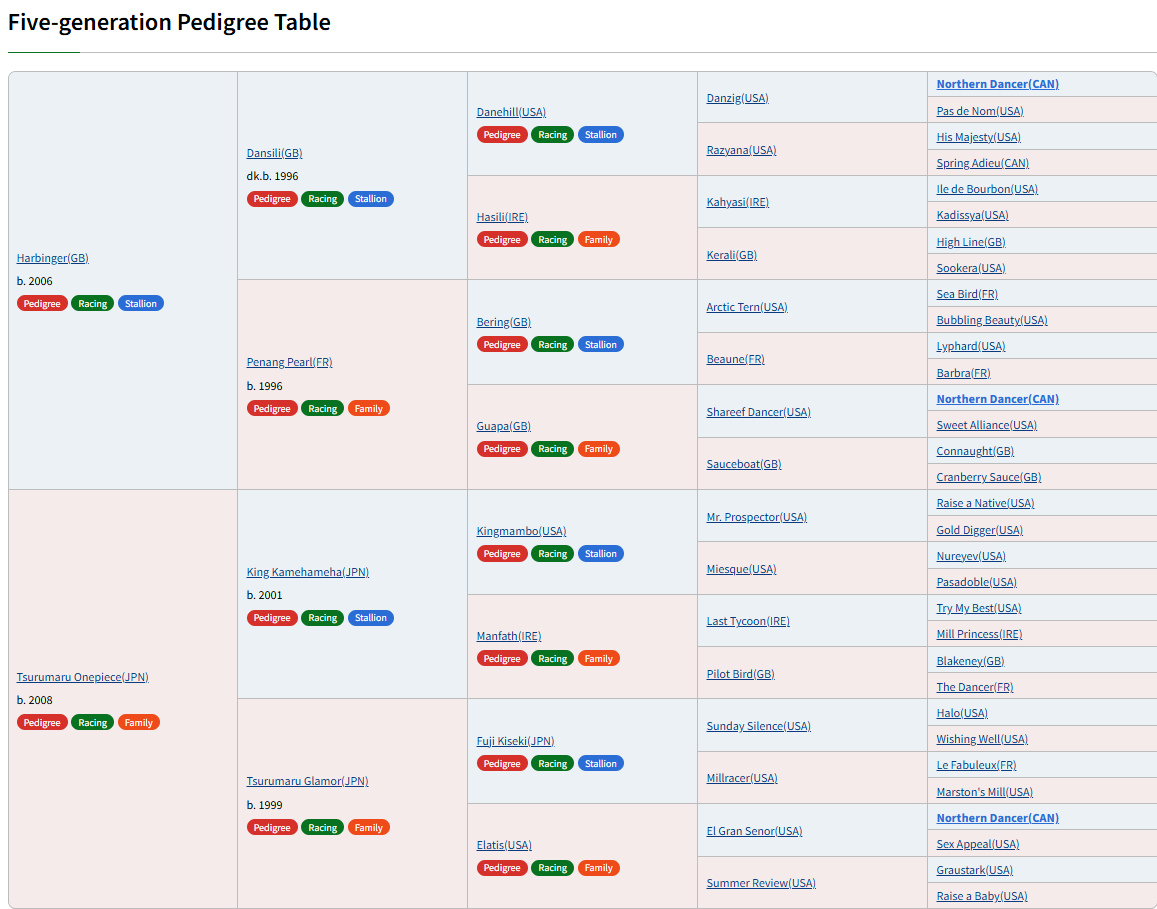This screenshot has height=909, width=1157.
Task: Open Sea Bird(FR) link
Action: click(x=967, y=294)
